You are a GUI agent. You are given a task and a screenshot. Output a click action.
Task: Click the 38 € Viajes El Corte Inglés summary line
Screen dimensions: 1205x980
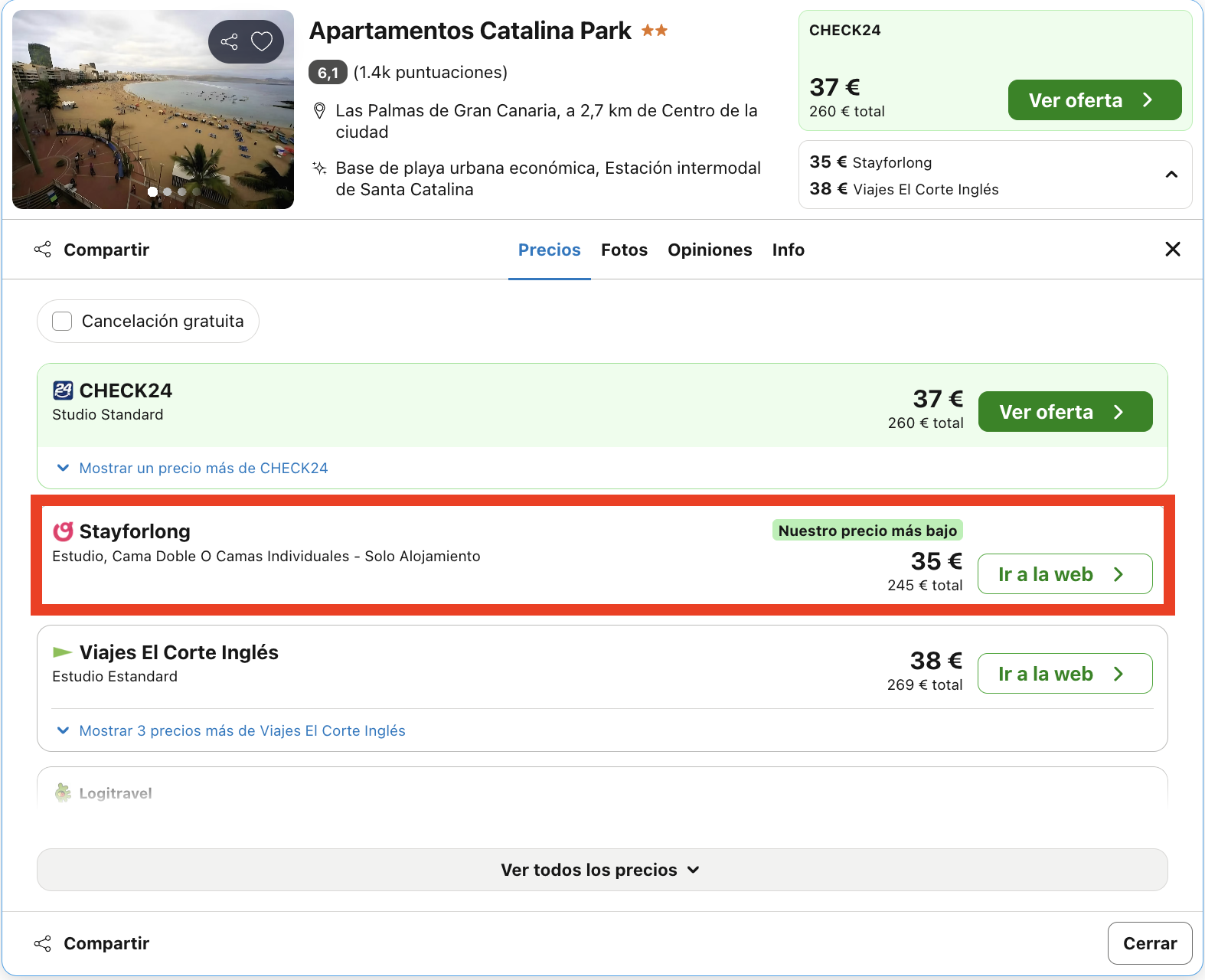904,189
